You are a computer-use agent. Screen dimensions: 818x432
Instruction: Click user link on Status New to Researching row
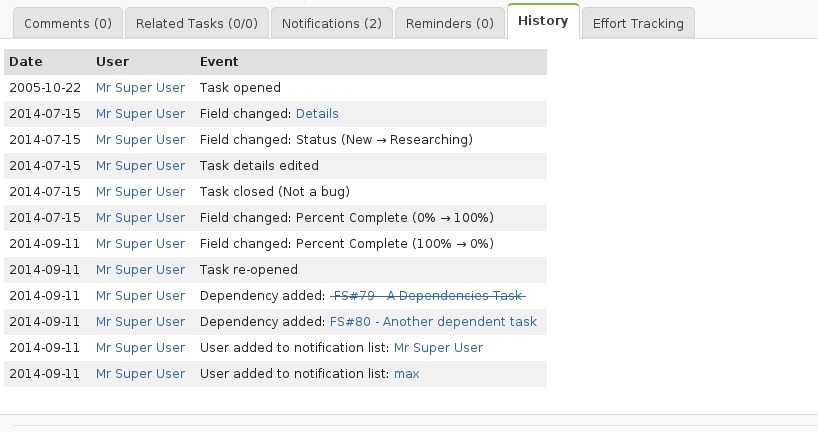[x=140, y=140]
